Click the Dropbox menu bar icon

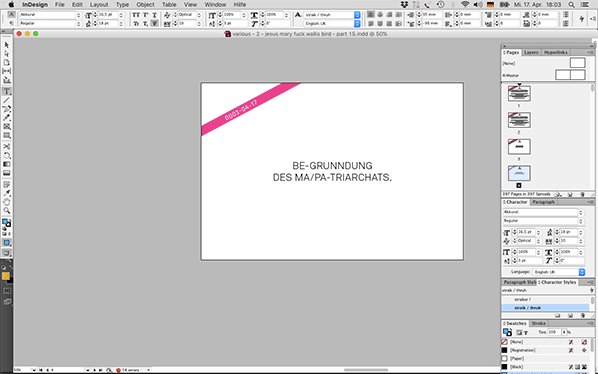tap(405, 5)
